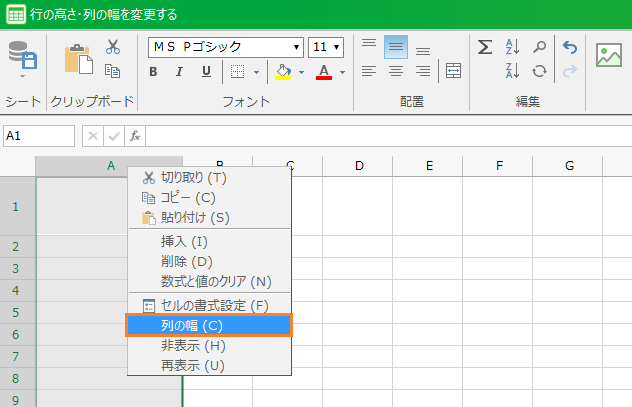This screenshot has height=407, width=632.
Task: Align text left
Action: [369, 71]
